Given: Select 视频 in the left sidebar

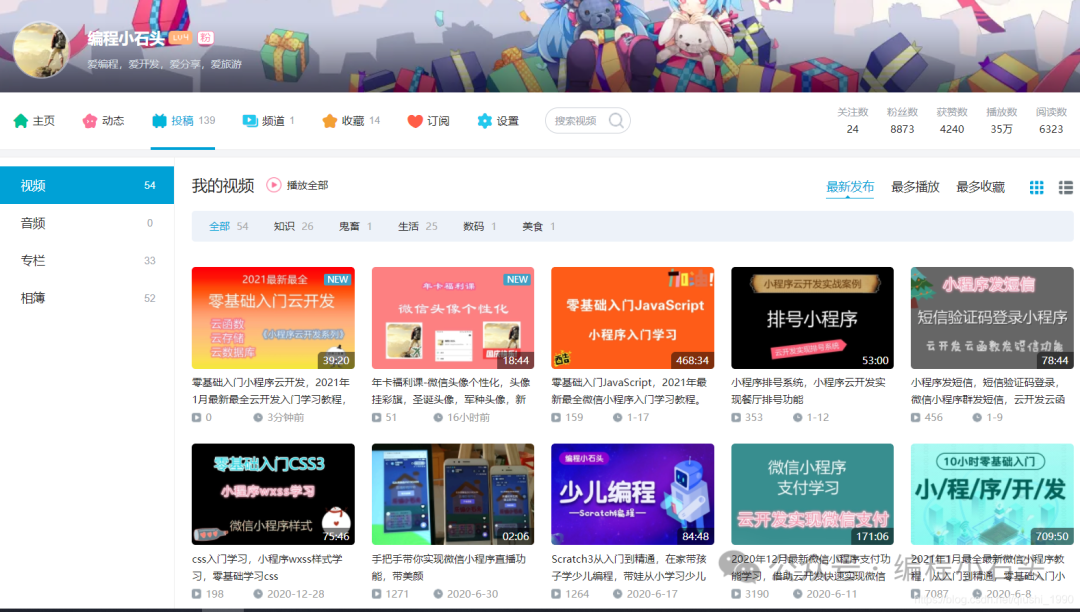Looking at the screenshot, I should pyautogui.click(x=87, y=185).
